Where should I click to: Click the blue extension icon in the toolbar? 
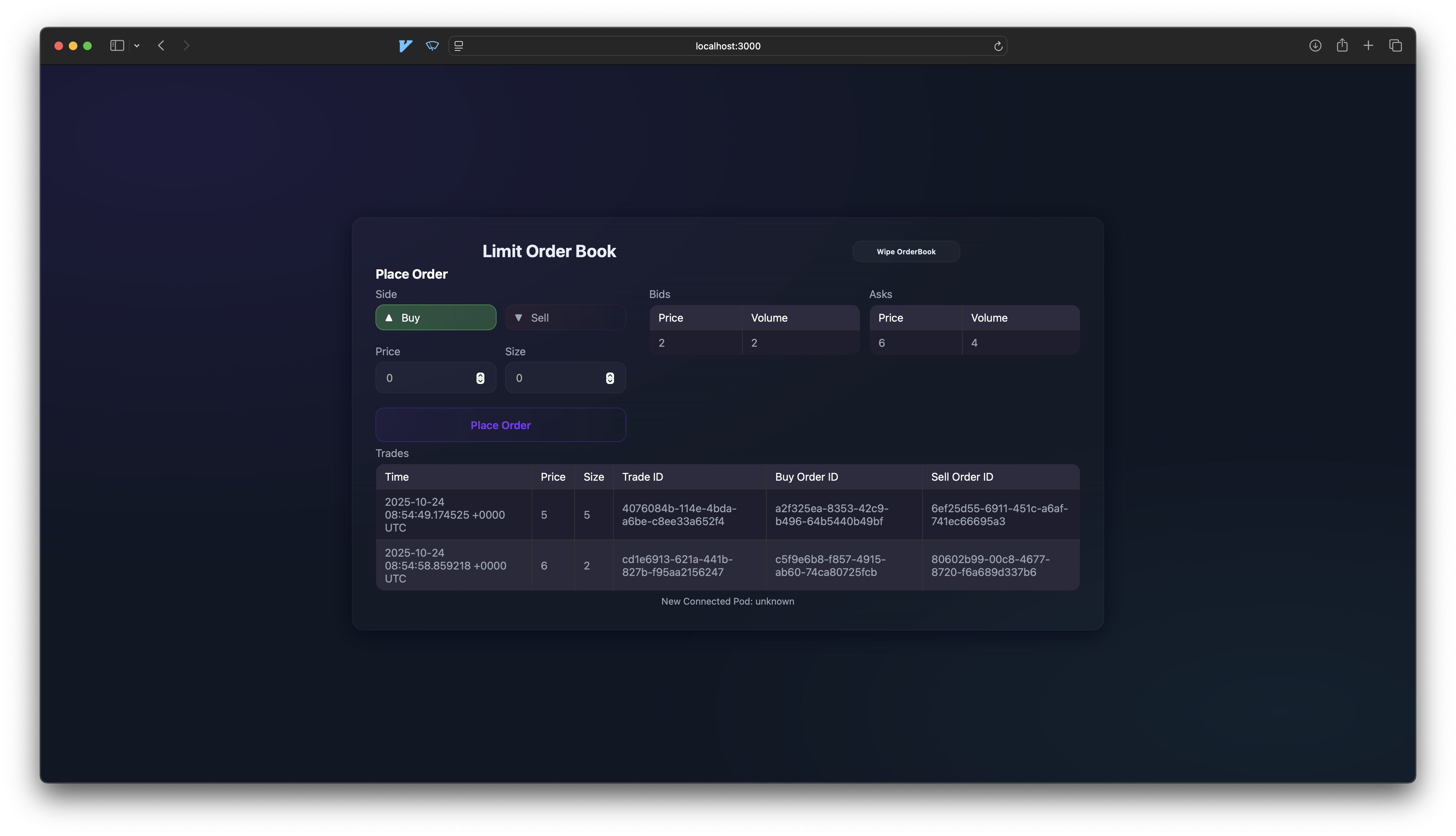coord(406,46)
